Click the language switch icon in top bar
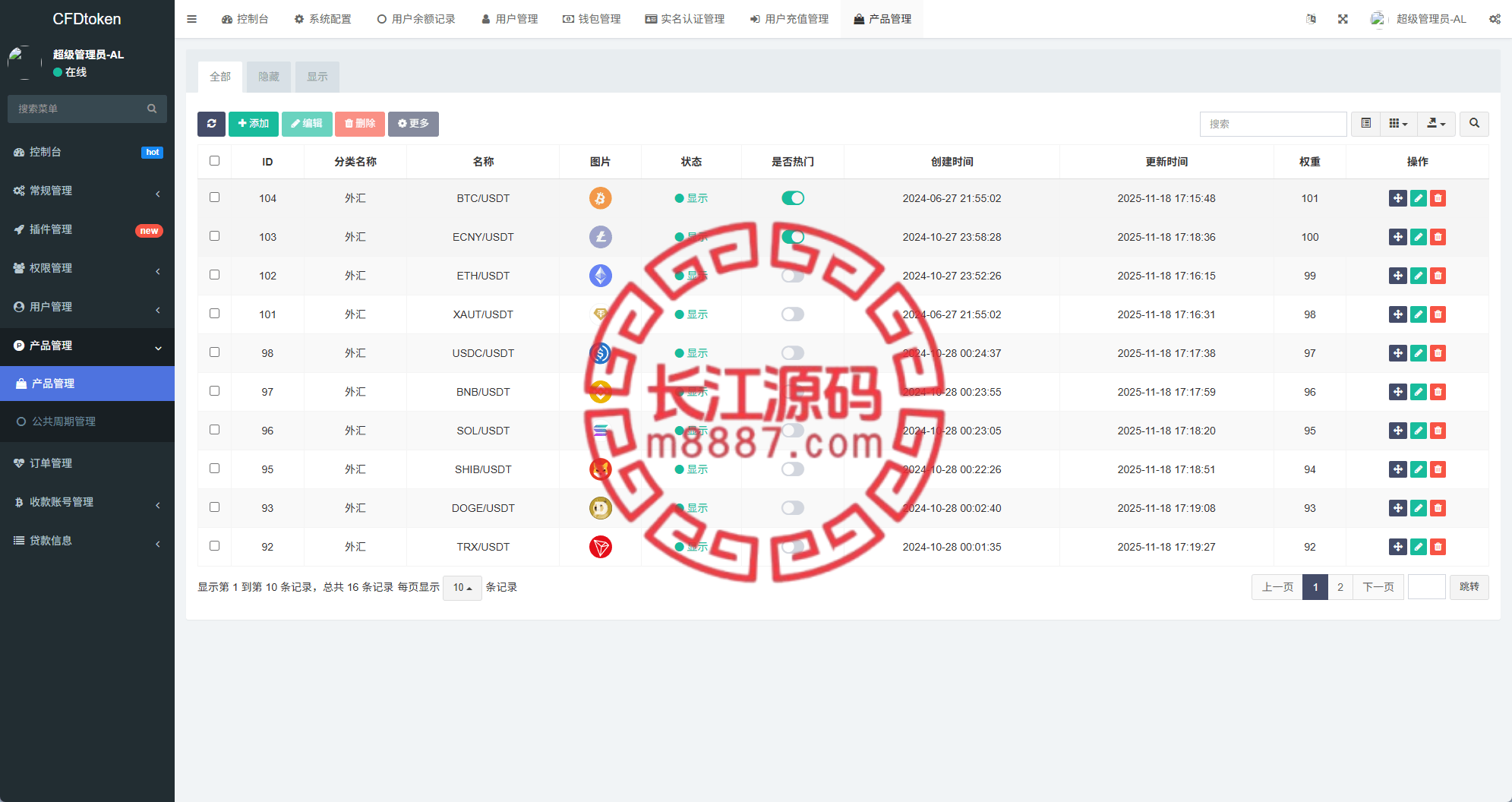1512x802 pixels. tap(1311, 19)
